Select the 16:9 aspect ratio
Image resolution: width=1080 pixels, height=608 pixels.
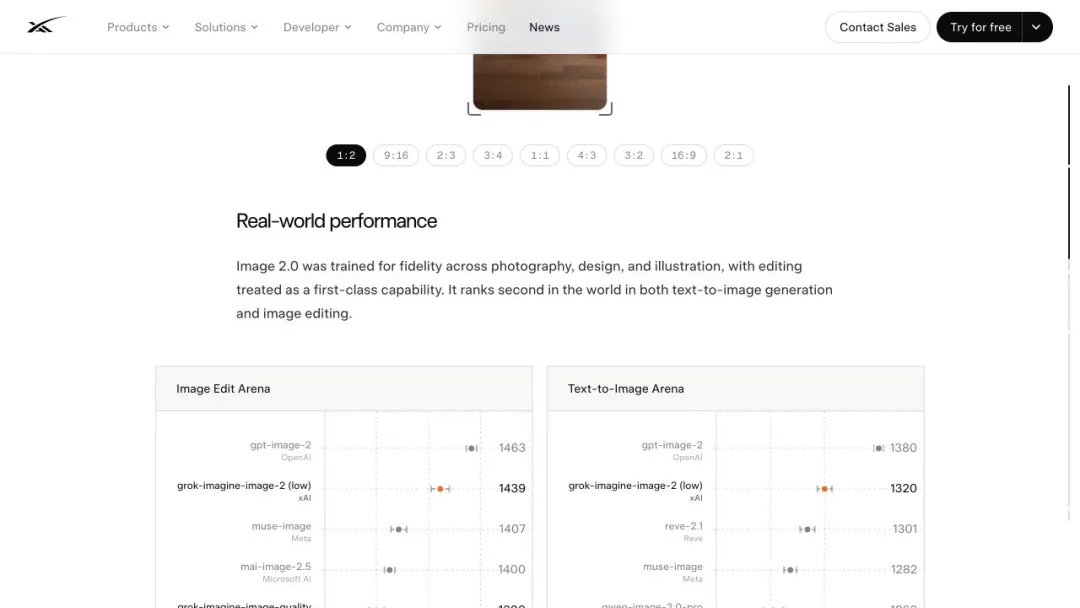point(683,155)
